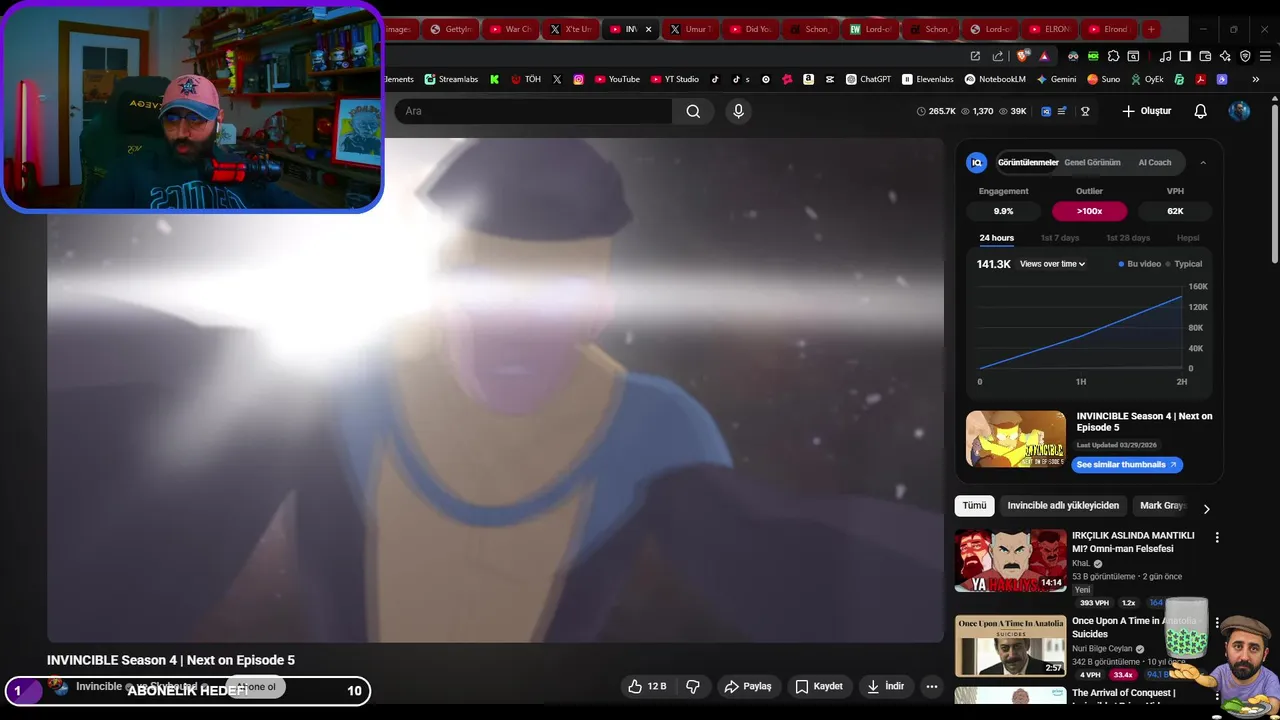Open the YouTube bookmark in bookmarks bar
Screen dimensions: 1280x720
coord(617,79)
